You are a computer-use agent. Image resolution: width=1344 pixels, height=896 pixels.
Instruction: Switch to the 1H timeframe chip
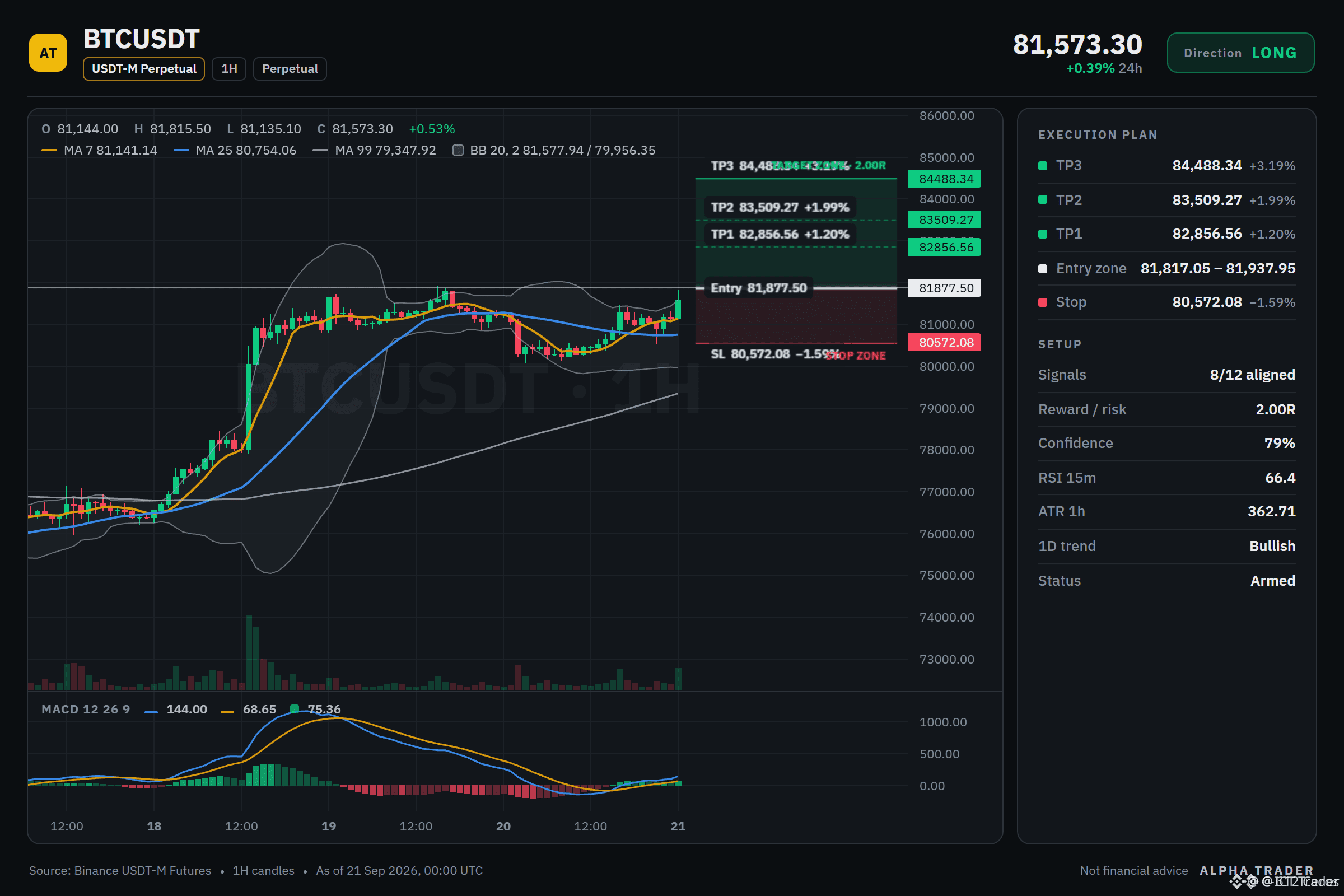[229, 68]
